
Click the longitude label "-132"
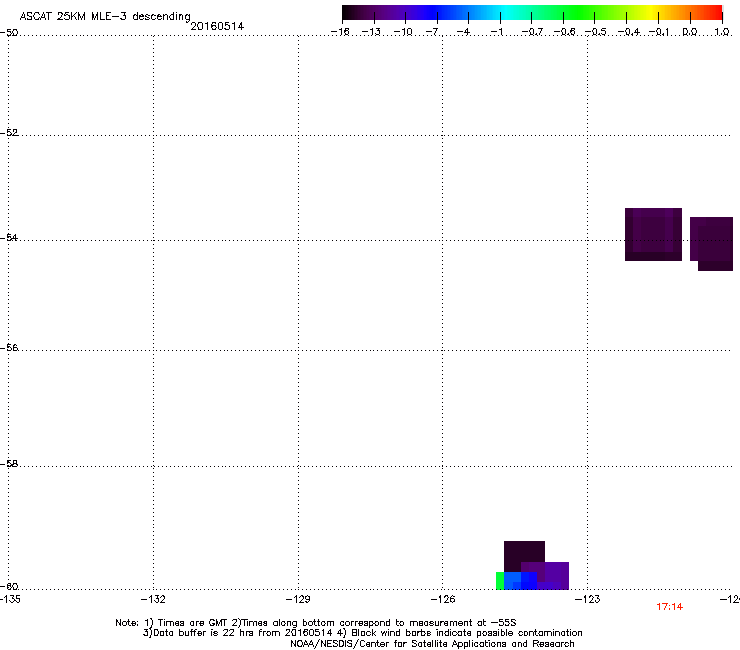[153, 599]
